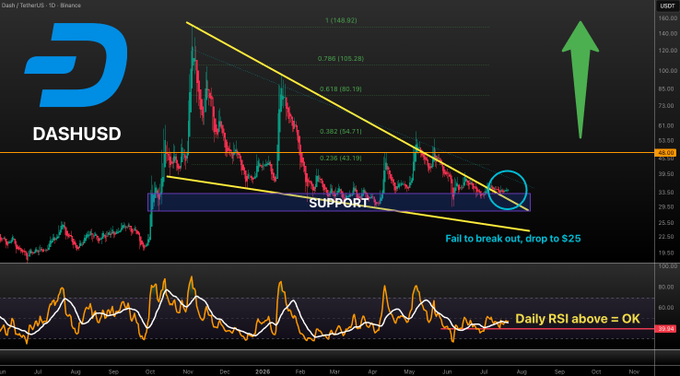
Task: Click the 0.618 (80.19) Fibonacci label
Action: 340,89
